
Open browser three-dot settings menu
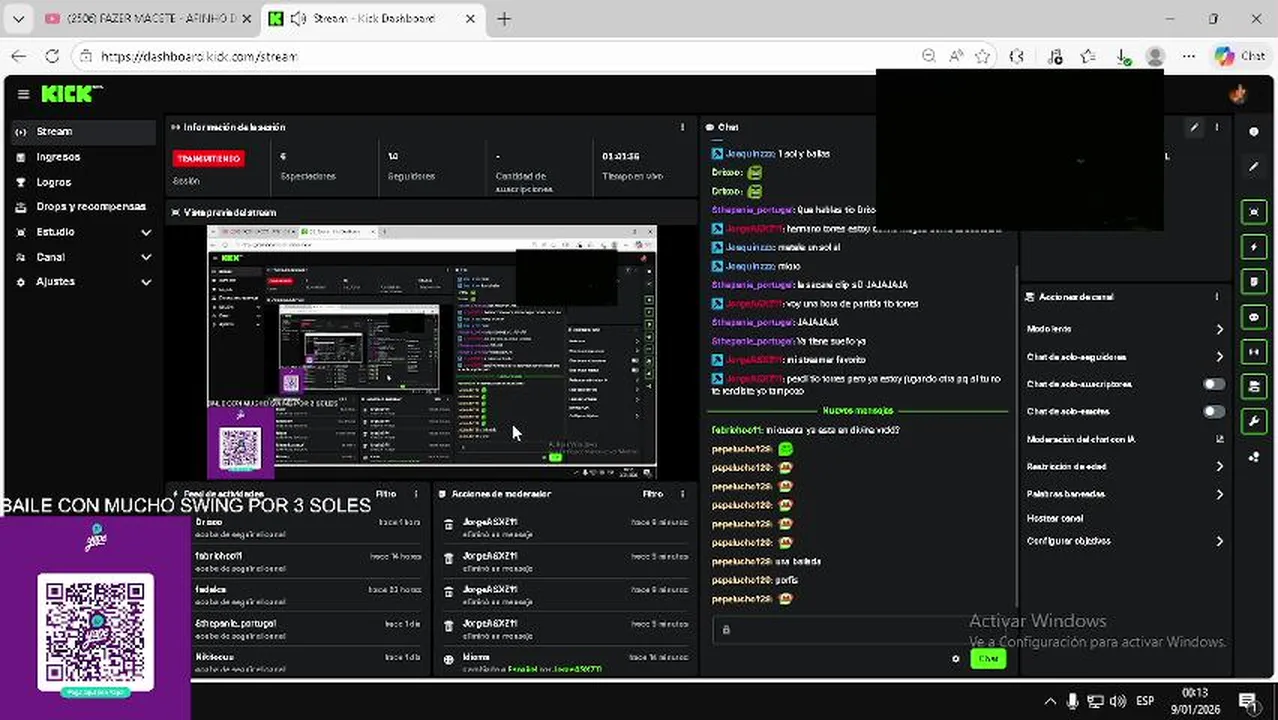(1191, 56)
